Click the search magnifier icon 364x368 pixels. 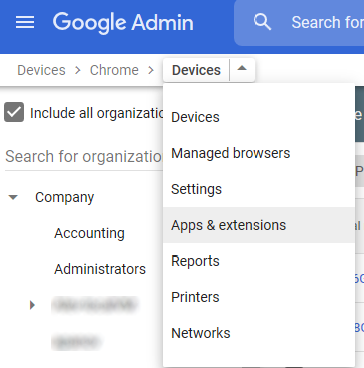click(262, 22)
